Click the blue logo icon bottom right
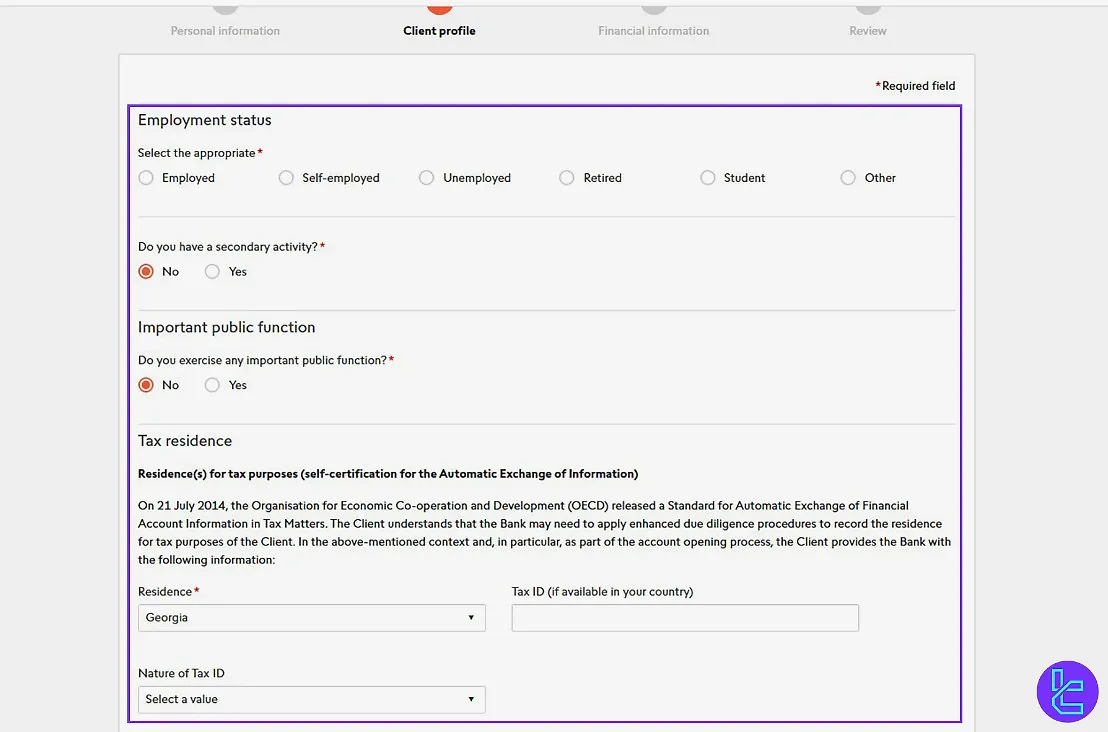The width and height of the screenshot is (1108, 732). tap(1068, 691)
